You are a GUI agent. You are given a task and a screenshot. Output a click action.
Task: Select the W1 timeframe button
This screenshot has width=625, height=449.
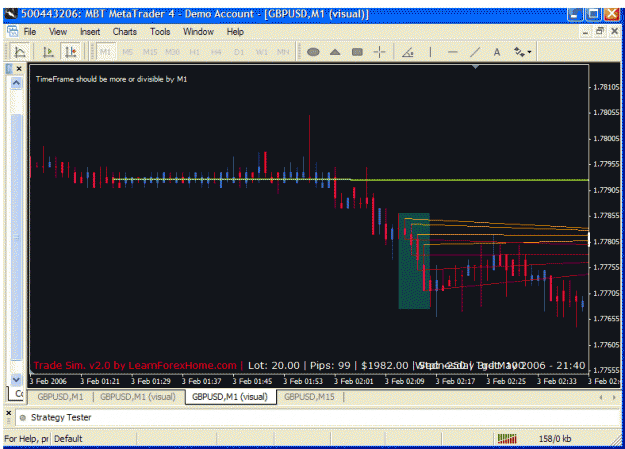(x=261, y=52)
